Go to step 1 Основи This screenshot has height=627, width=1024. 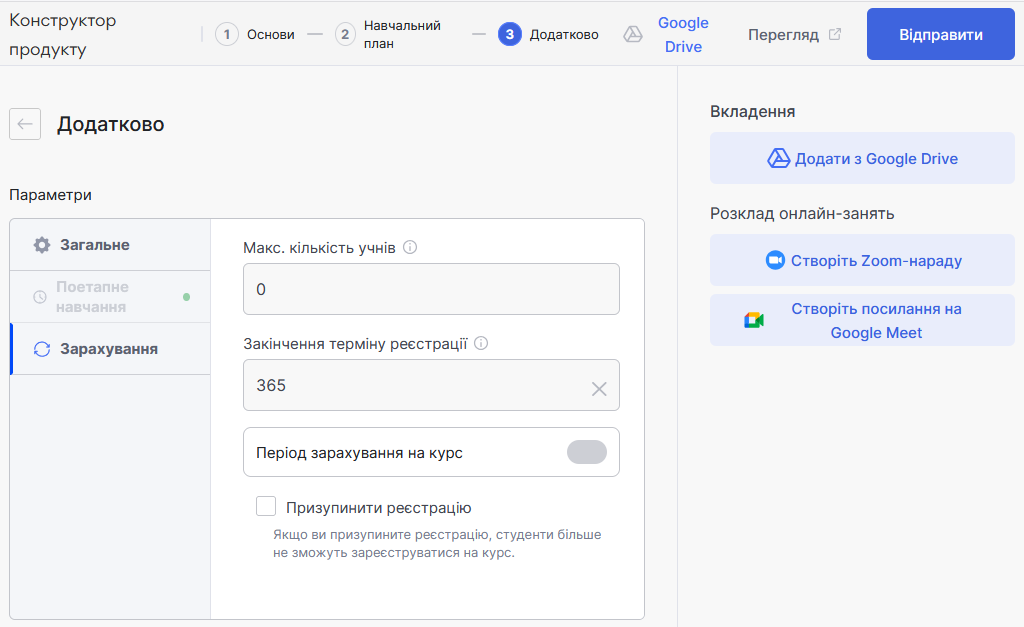tap(254, 35)
